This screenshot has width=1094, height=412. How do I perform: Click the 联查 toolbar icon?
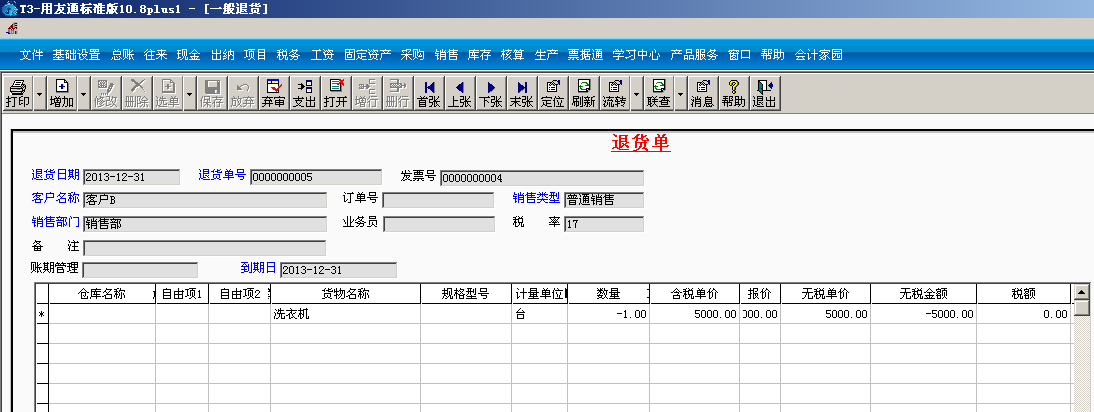(x=659, y=93)
